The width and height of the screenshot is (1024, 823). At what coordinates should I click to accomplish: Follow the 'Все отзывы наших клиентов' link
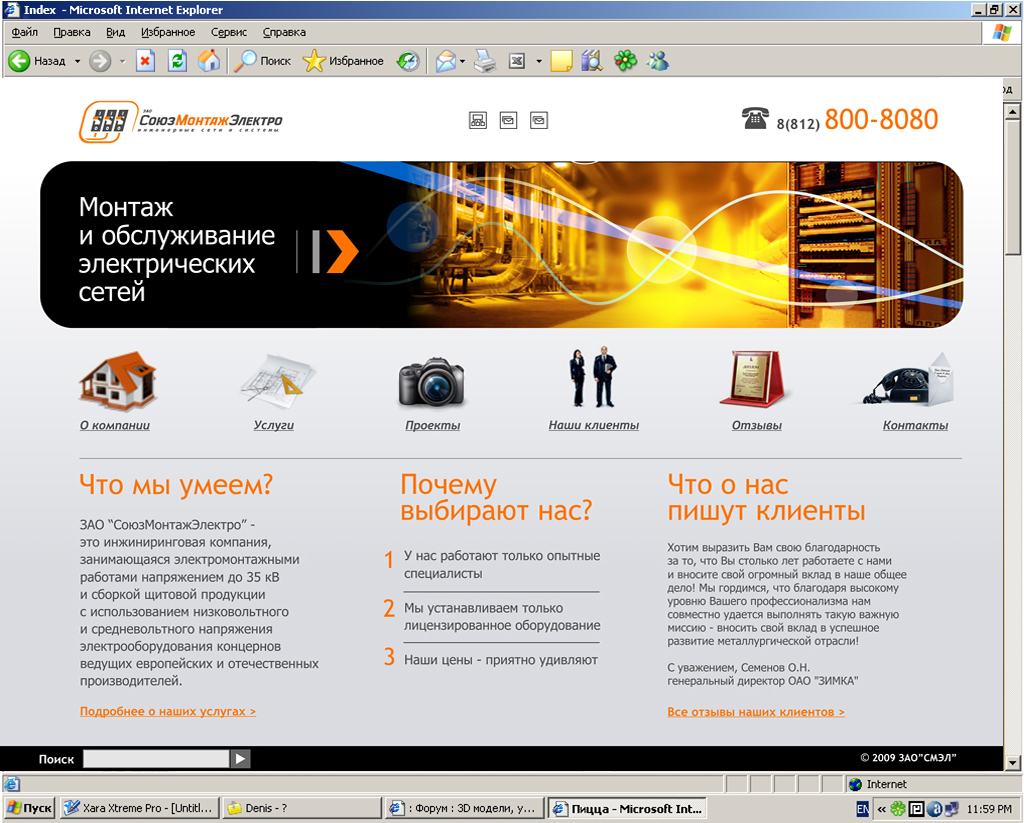(756, 712)
